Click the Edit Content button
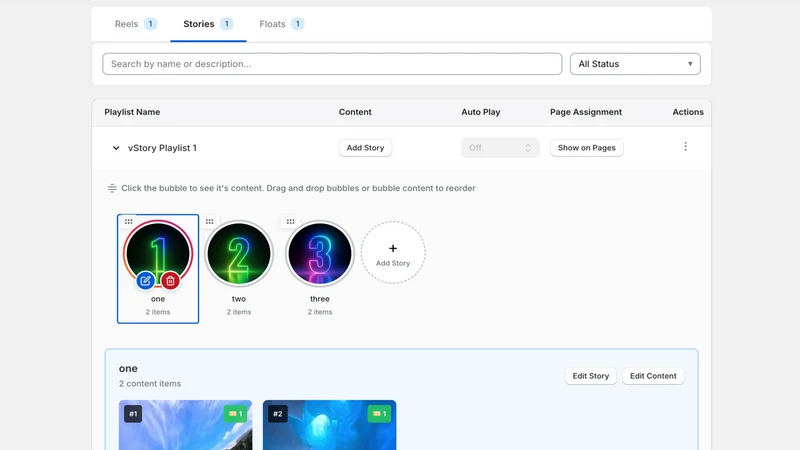This screenshot has height=450, width=800. (x=653, y=376)
